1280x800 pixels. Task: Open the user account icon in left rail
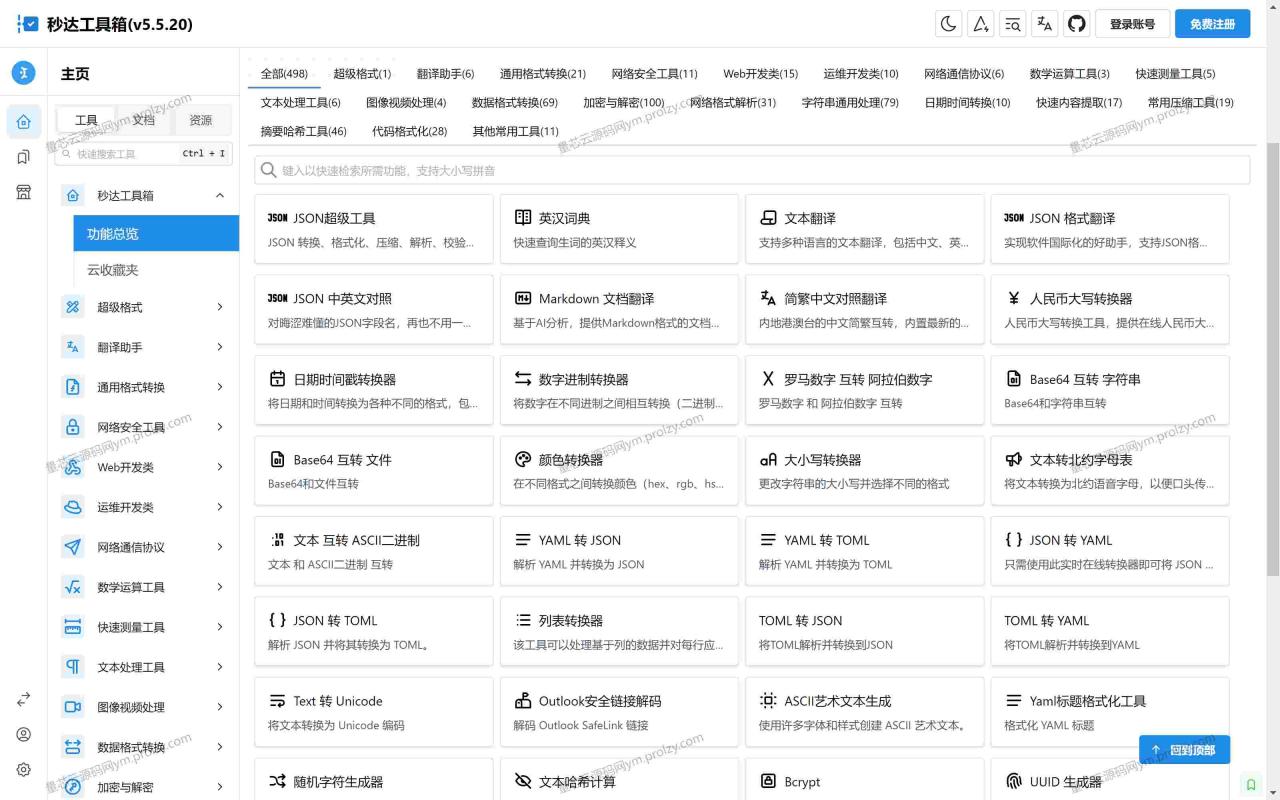23,734
